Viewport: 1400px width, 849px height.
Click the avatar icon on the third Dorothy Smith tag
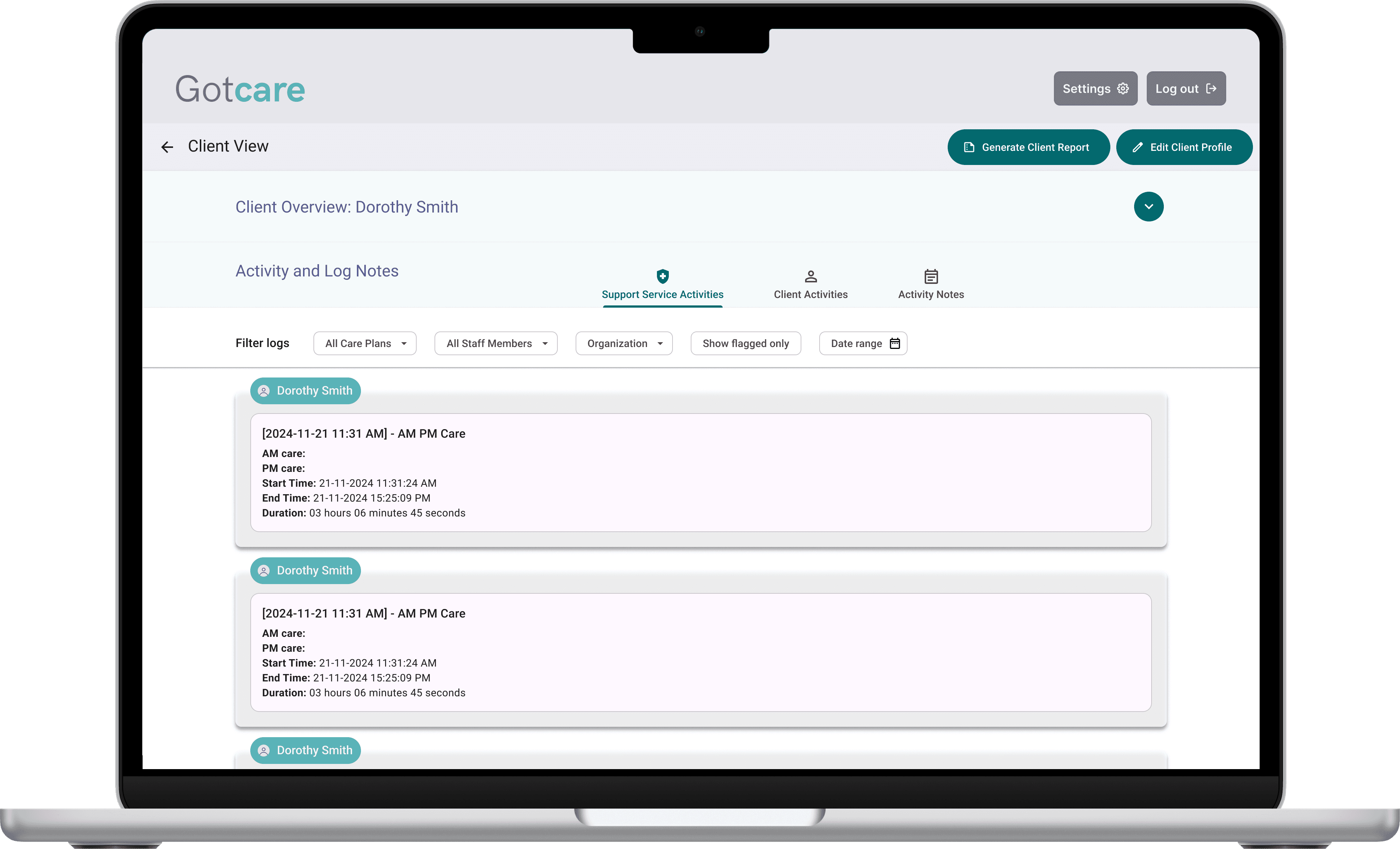point(264,750)
